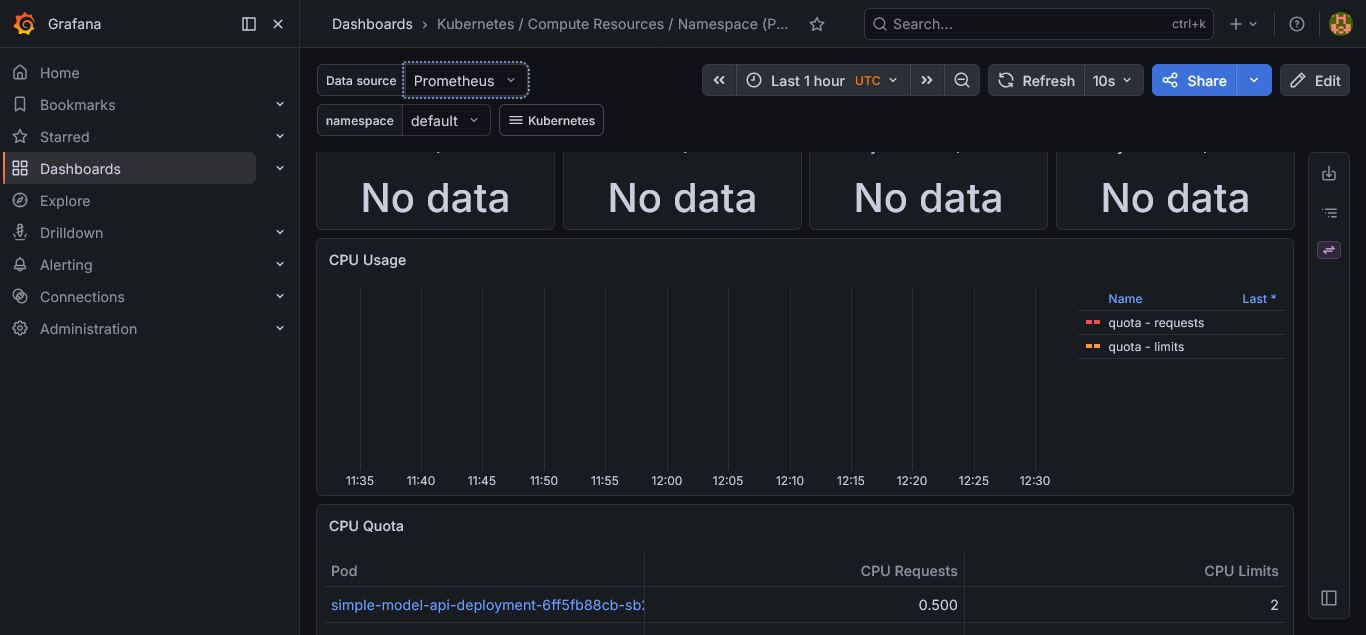This screenshot has width=1366, height=635.
Task: Sort legend by Name column
Action: [1125, 299]
